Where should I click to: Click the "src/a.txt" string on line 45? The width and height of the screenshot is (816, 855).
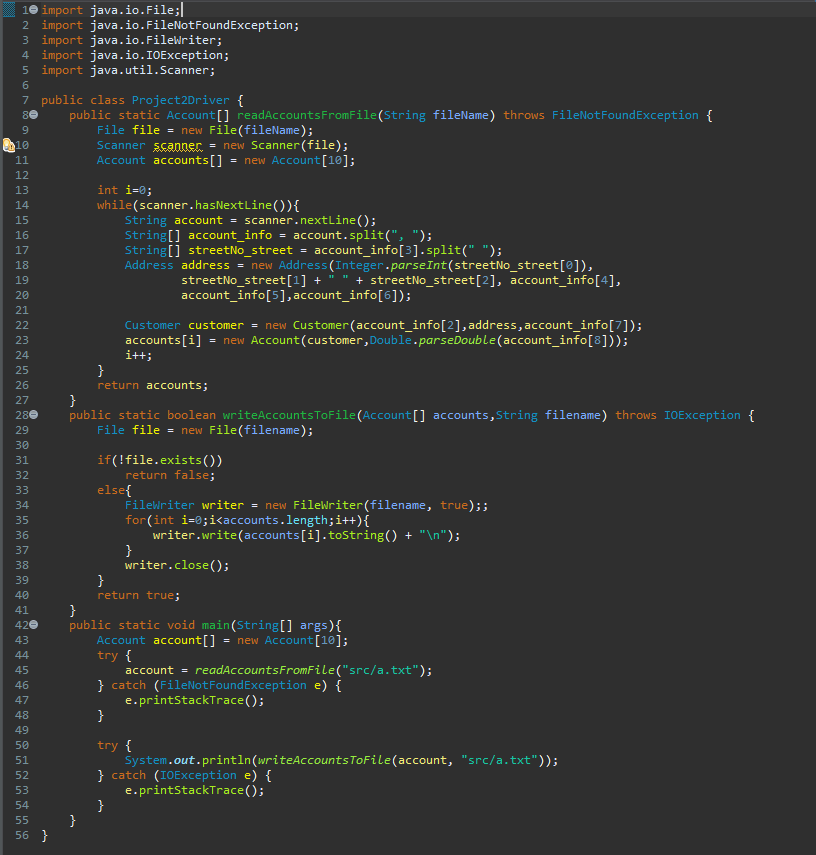click(380, 670)
